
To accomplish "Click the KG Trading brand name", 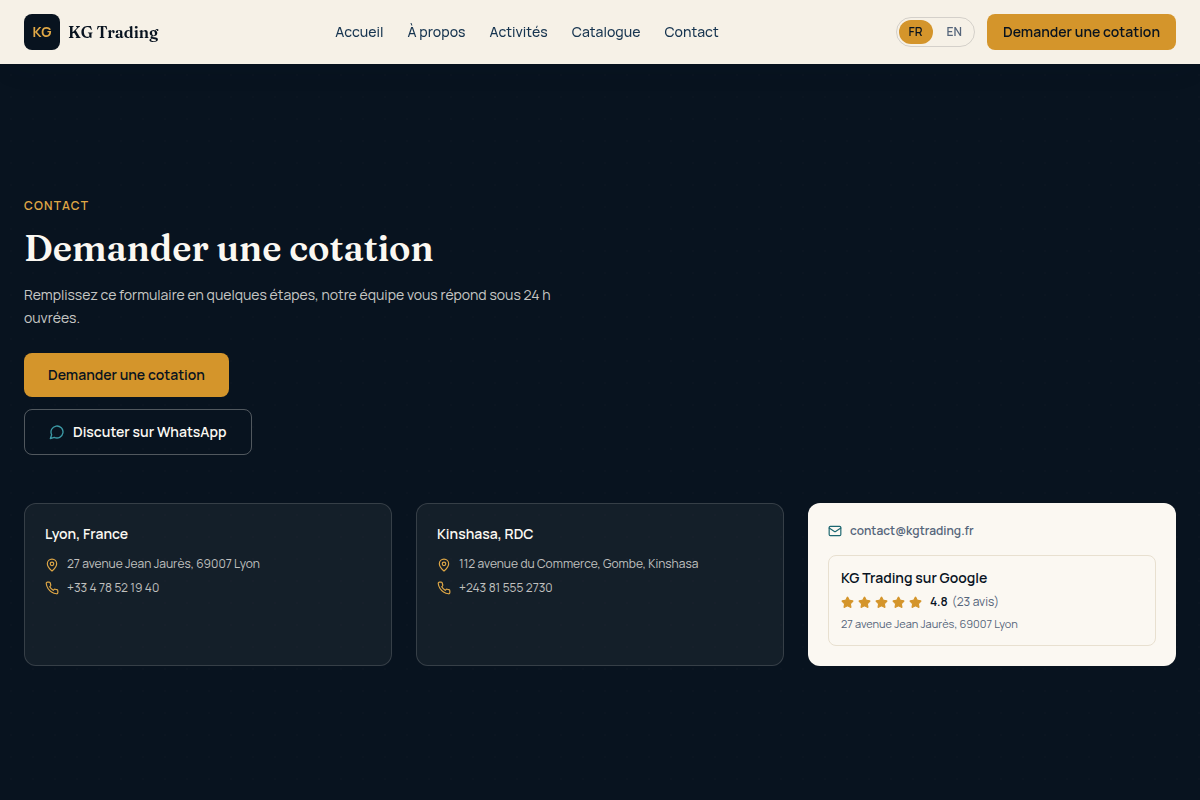I will click(x=113, y=32).
